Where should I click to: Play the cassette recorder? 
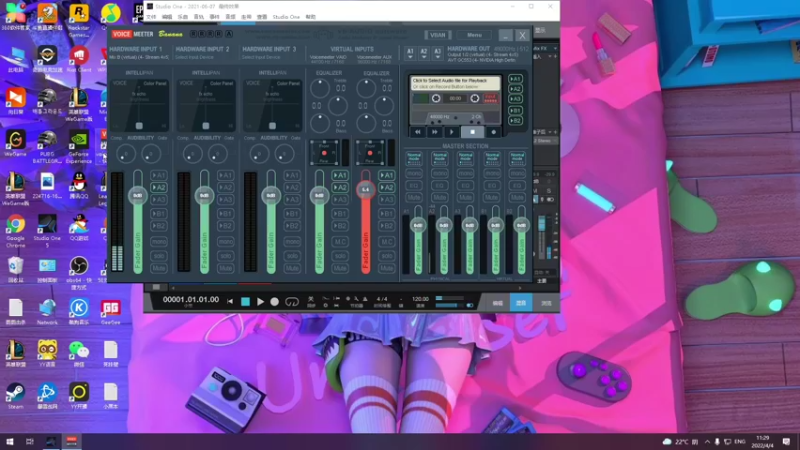click(452, 132)
